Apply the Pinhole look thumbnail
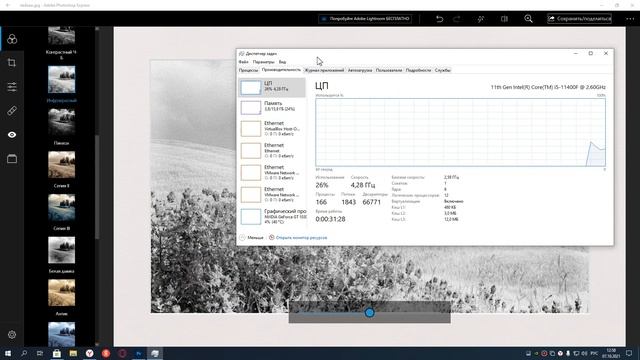 (61, 122)
